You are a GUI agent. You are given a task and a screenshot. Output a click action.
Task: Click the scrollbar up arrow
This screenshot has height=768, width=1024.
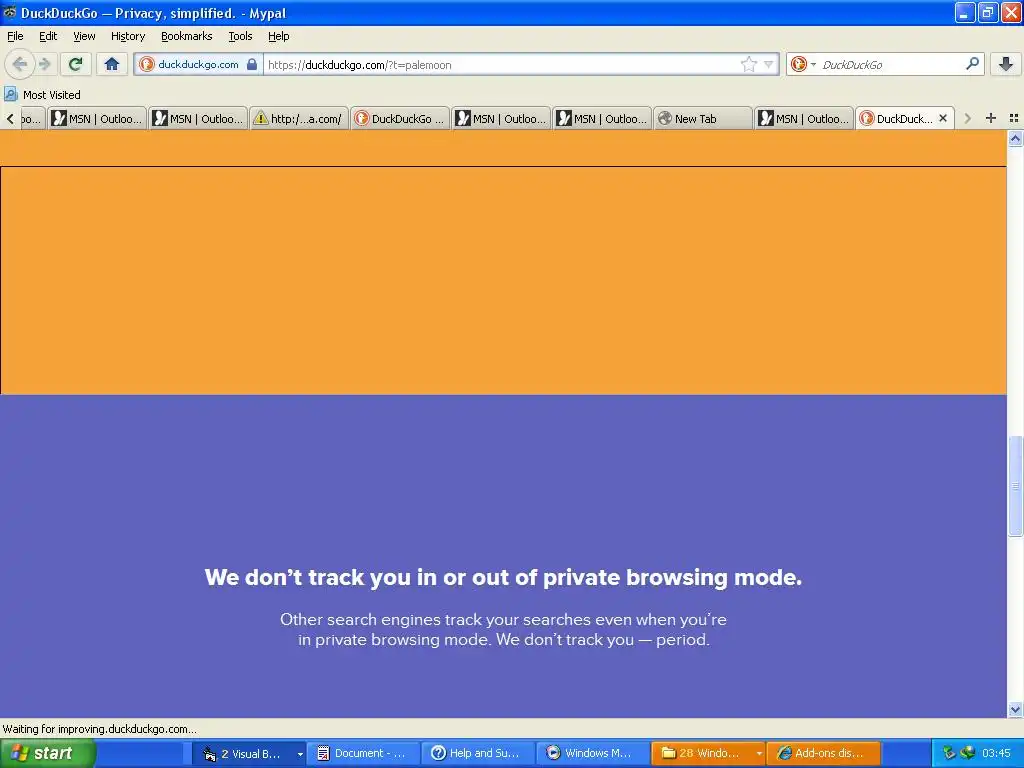[x=1015, y=138]
